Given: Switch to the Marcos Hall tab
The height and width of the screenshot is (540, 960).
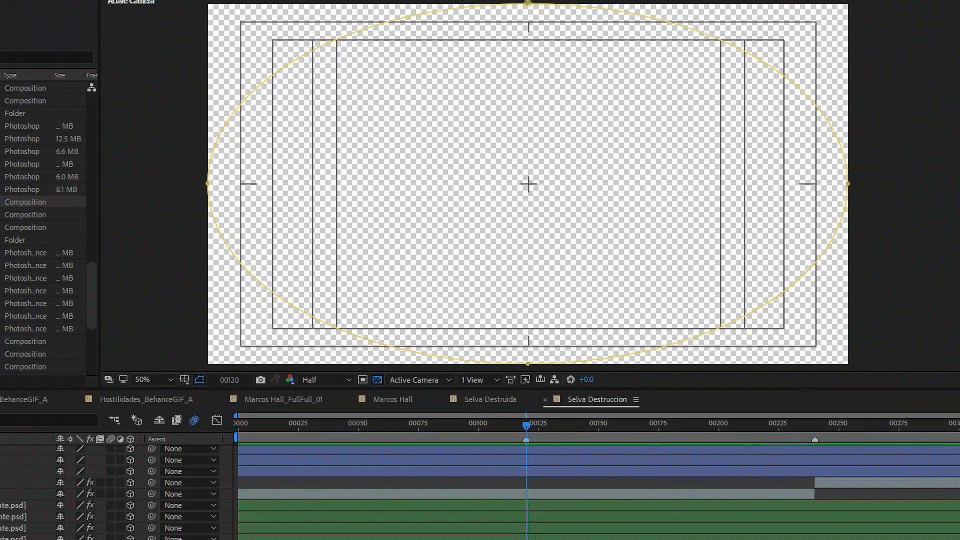Looking at the screenshot, I should click(x=393, y=399).
